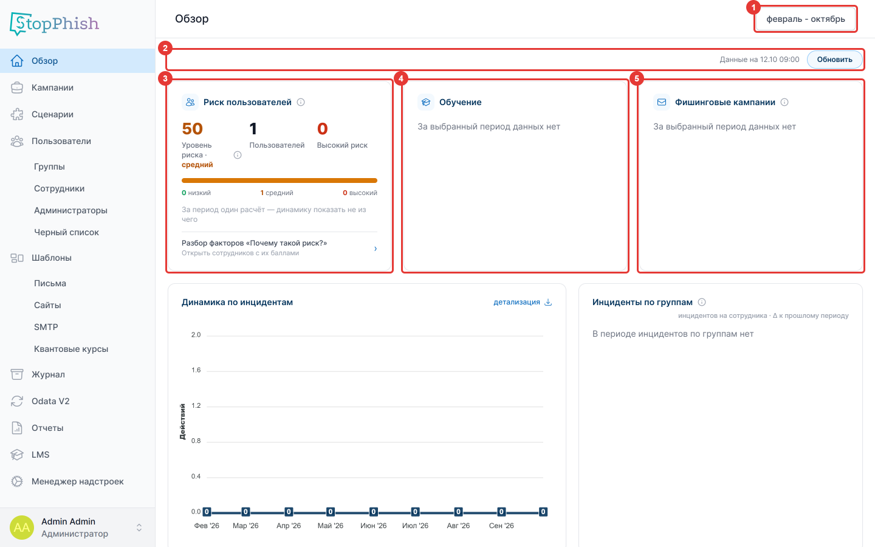Click the Фев '26 data point on chart
The height and width of the screenshot is (547, 875).
coord(206,512)
